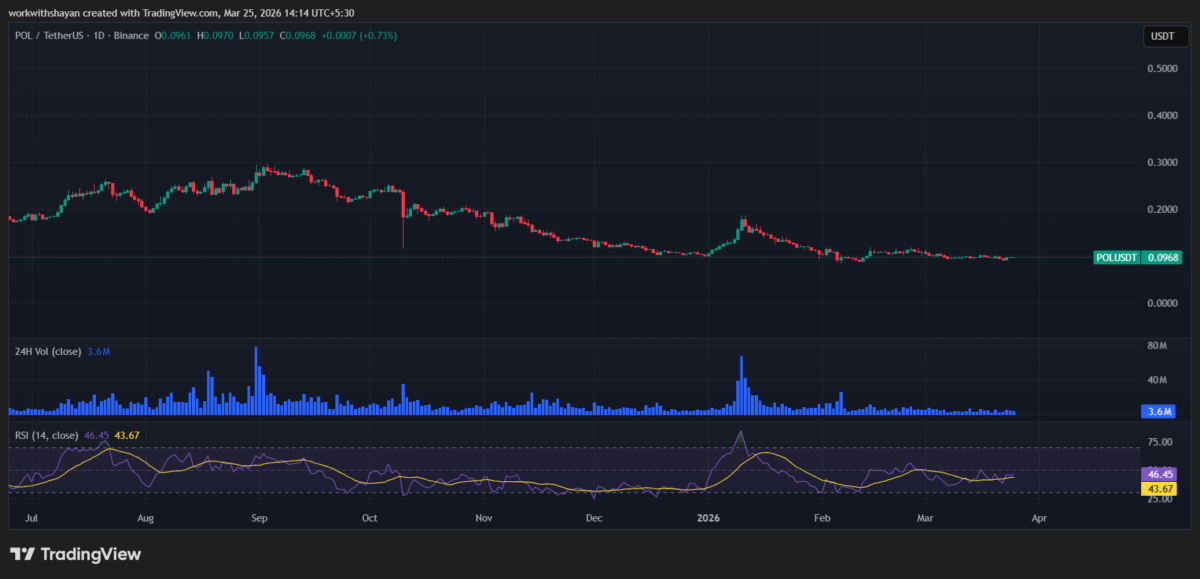The width and height of the screenshot is (1200, 579).
Task: Select 2026 on the time axis
Action: point(708,518)
